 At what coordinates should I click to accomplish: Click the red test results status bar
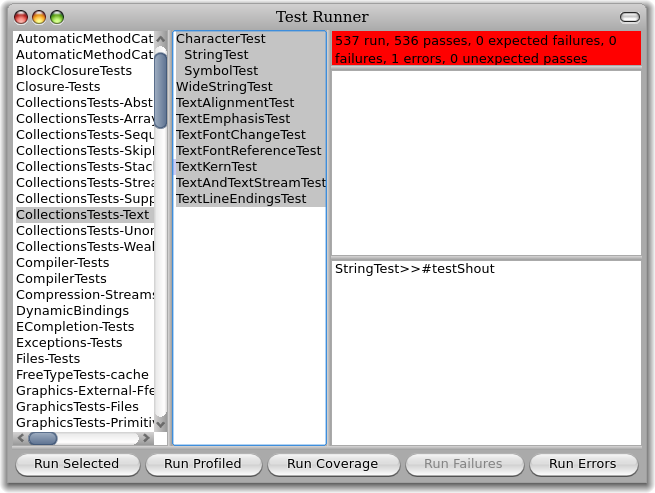click(x=486, y=50)
